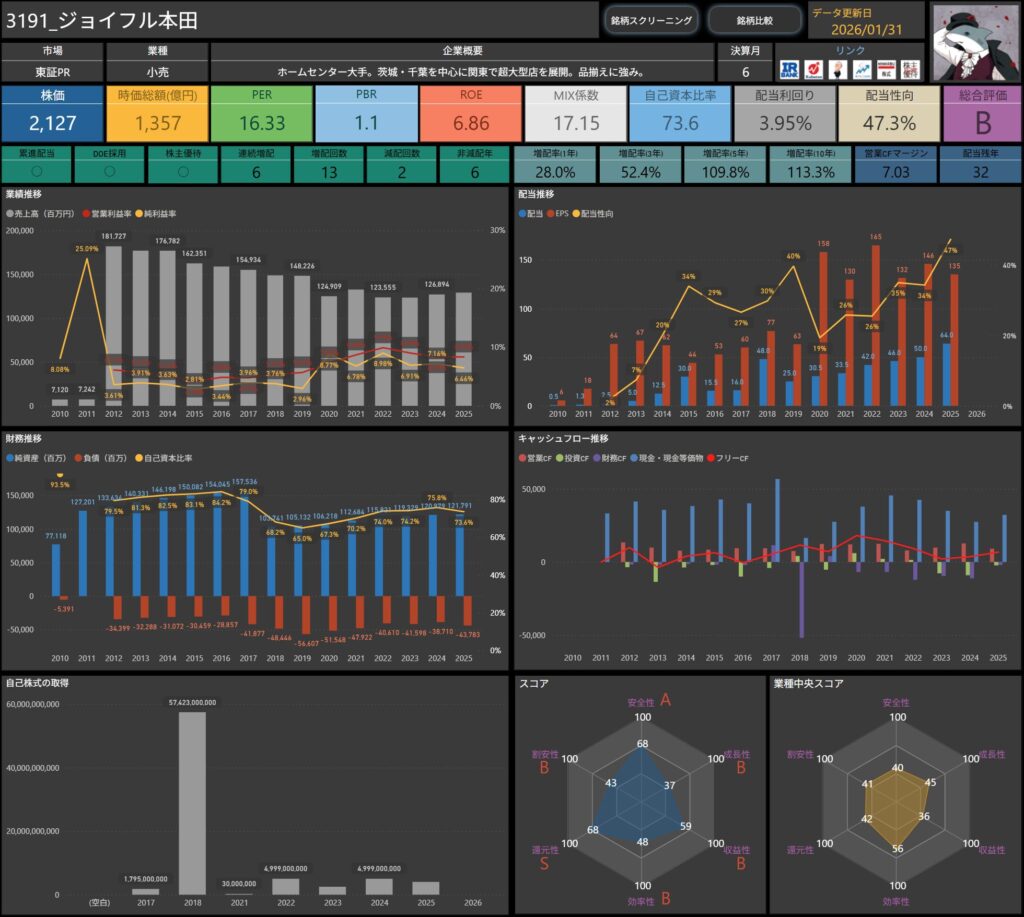Image resolution: width=1024 pixels, height=917 pixels.
Task: Open the blue chart-arrow link icon
Action: tap(861, 69)
